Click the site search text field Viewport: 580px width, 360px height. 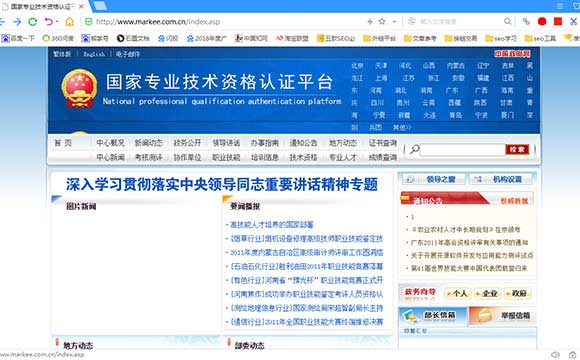coord(462,149)
